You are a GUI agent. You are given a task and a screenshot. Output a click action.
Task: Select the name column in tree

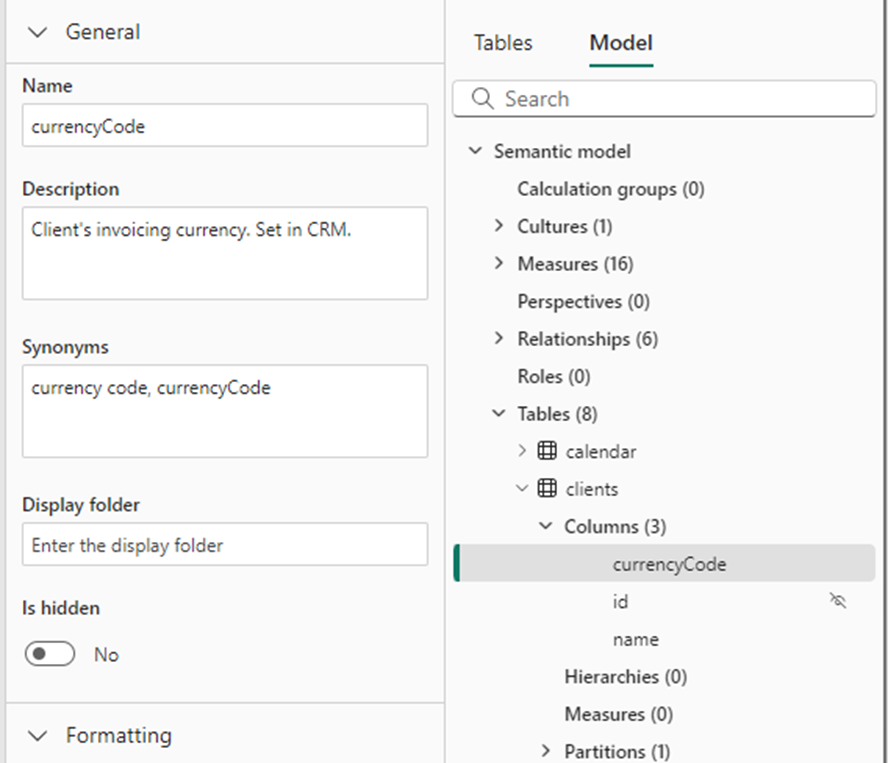[636, 639]
